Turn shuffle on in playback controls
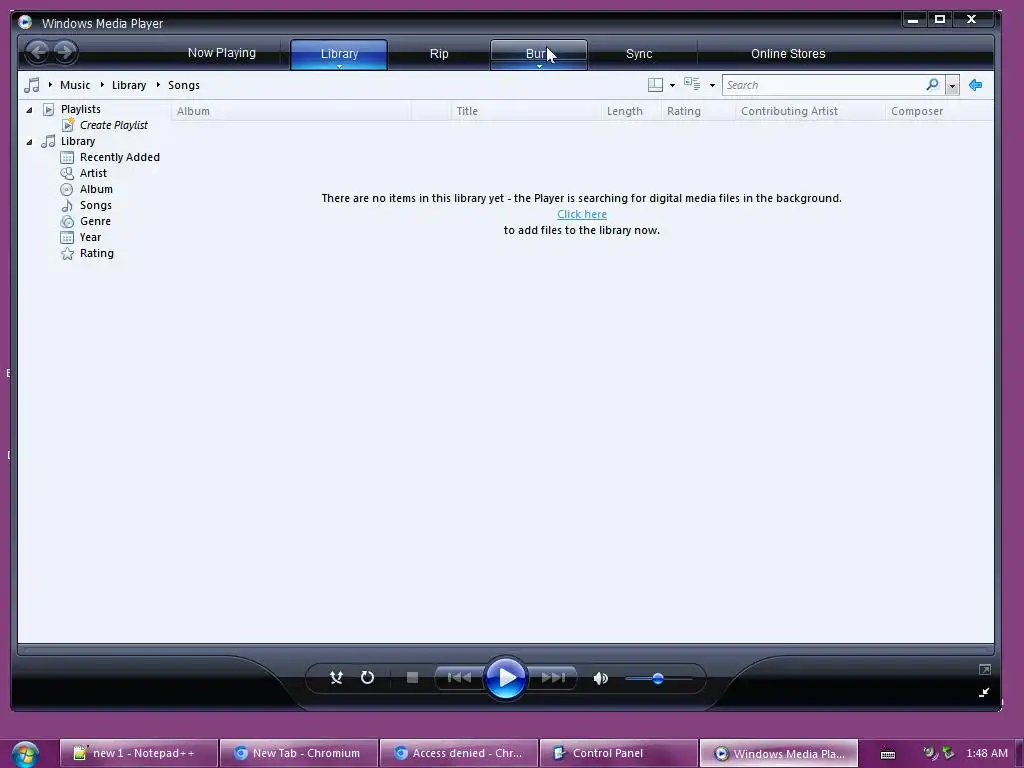Viewport: 1024px width, 768px height. [336, 678]
